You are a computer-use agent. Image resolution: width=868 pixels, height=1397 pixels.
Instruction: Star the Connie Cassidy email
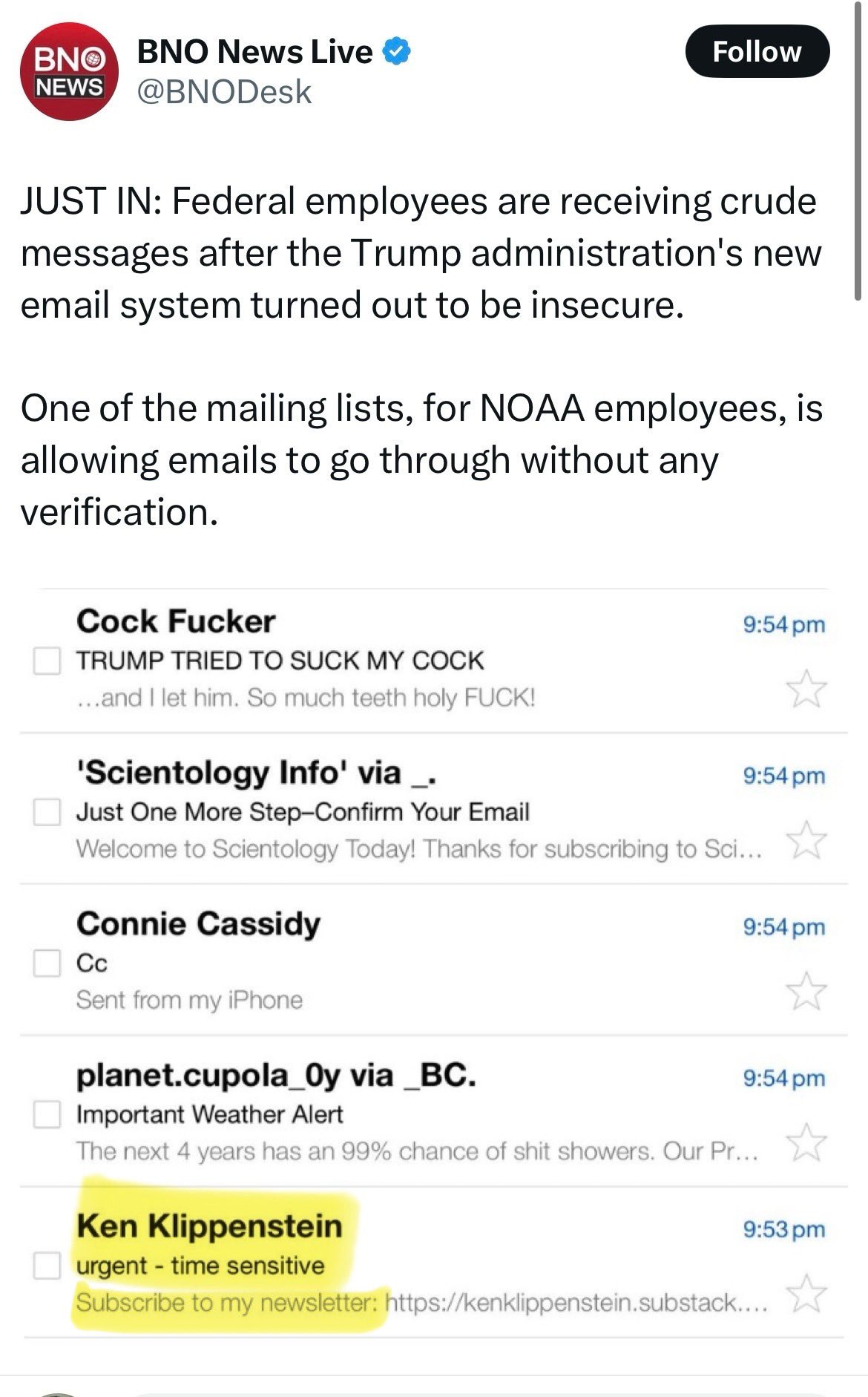tap(806, 991)
